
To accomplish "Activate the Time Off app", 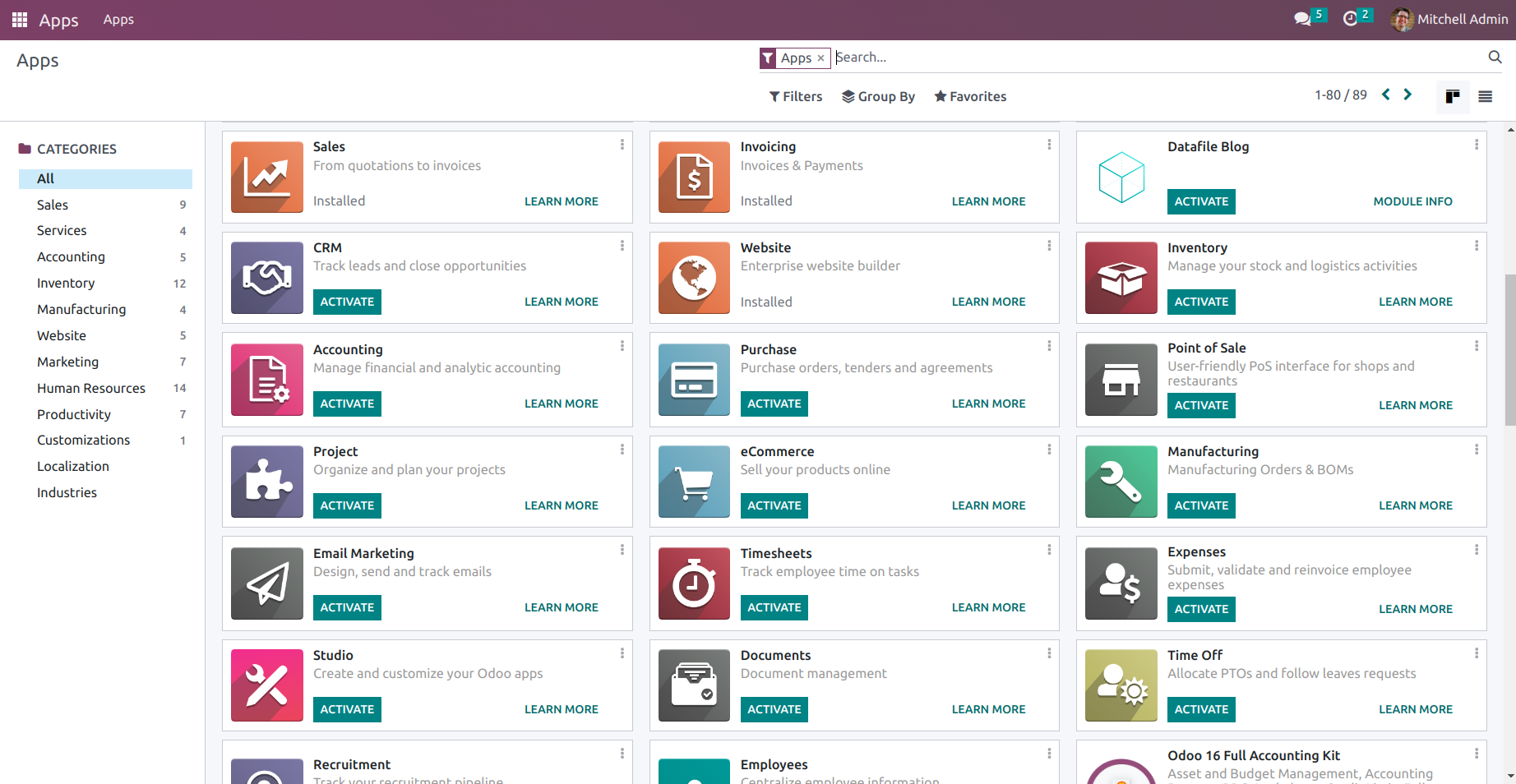I will point(1201,709).
